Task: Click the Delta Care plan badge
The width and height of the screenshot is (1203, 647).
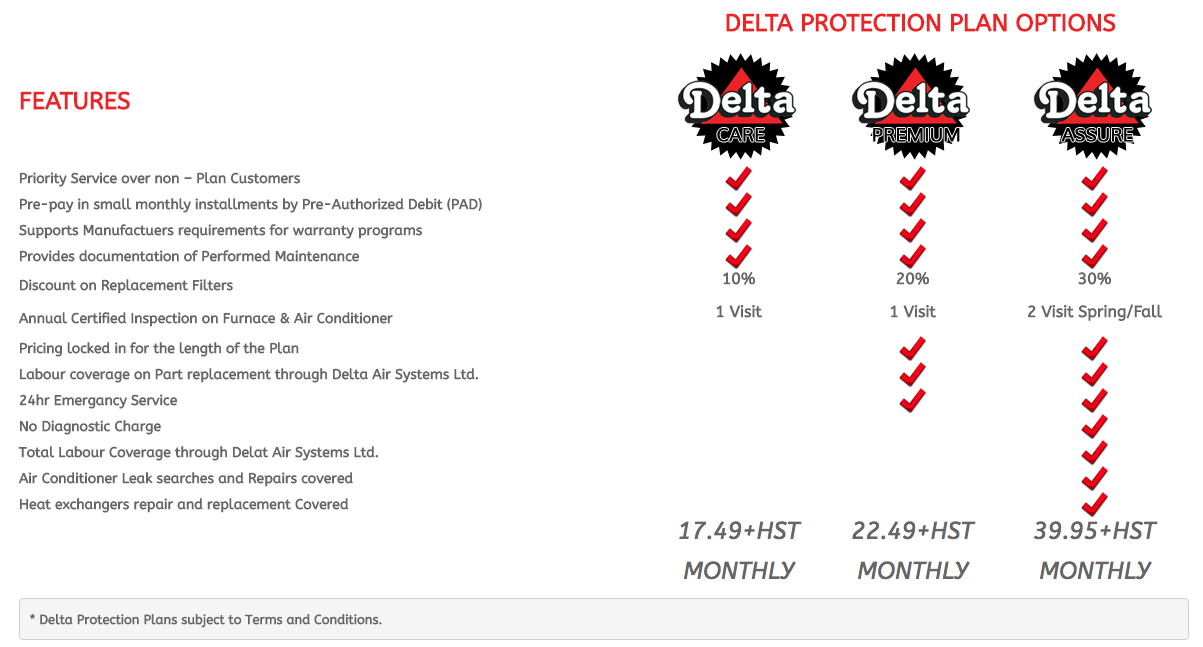Action: pos(738,105)
